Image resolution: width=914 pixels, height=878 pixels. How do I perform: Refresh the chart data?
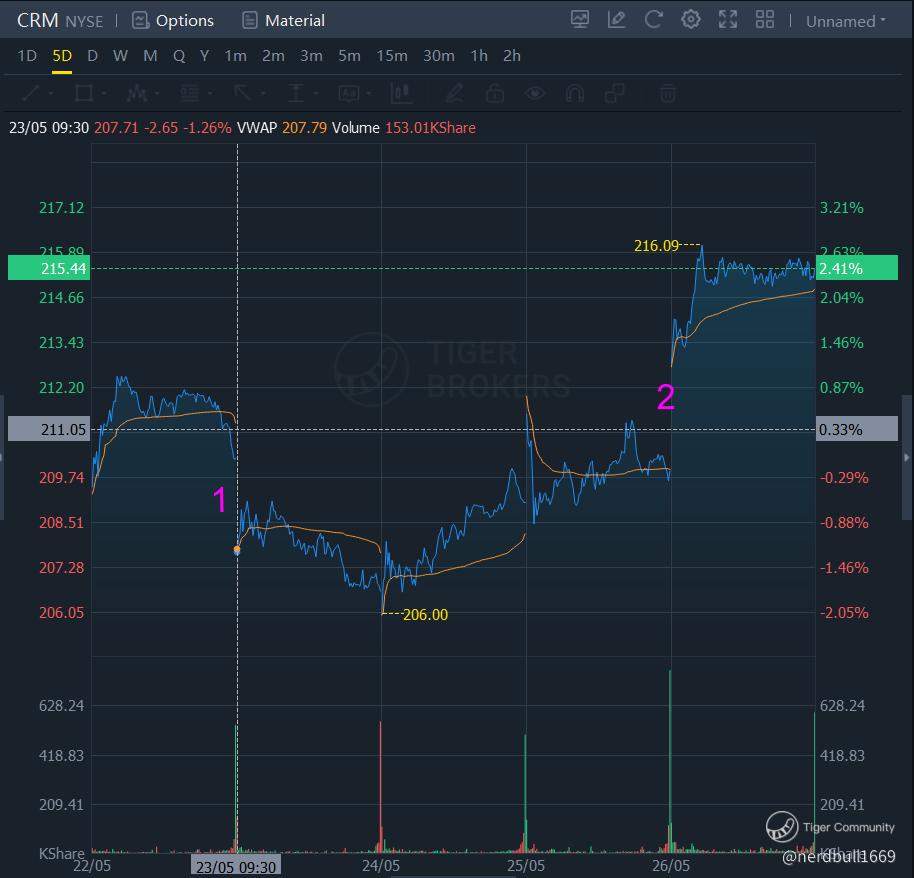(x=653, y=20)
